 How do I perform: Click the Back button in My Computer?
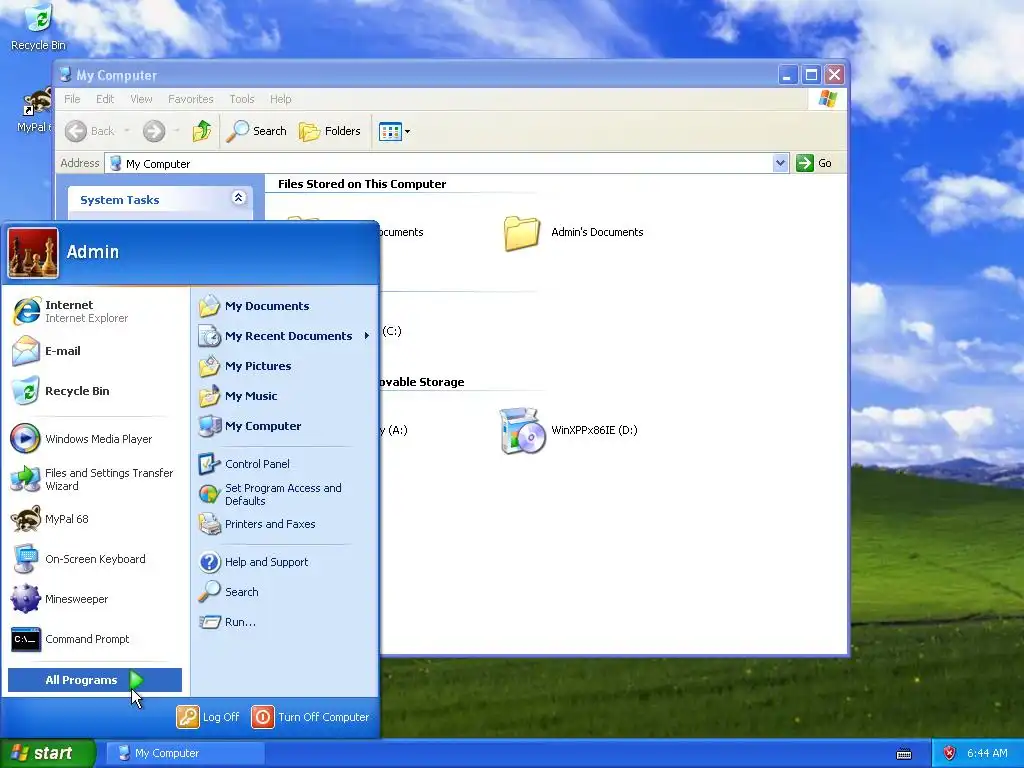point(90,131)
